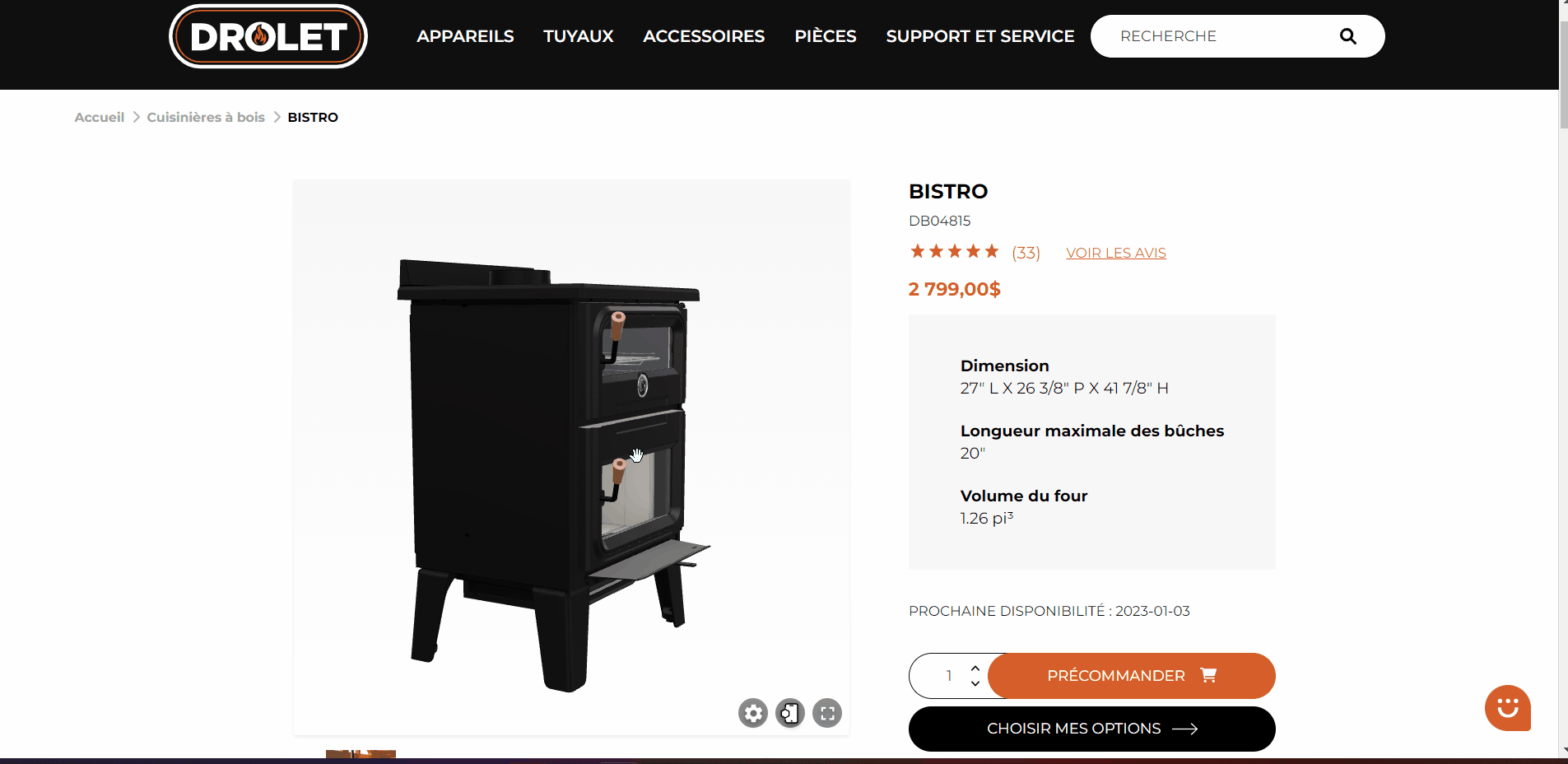Click the PRÉCOMMANDER button

click(1132, 676)
